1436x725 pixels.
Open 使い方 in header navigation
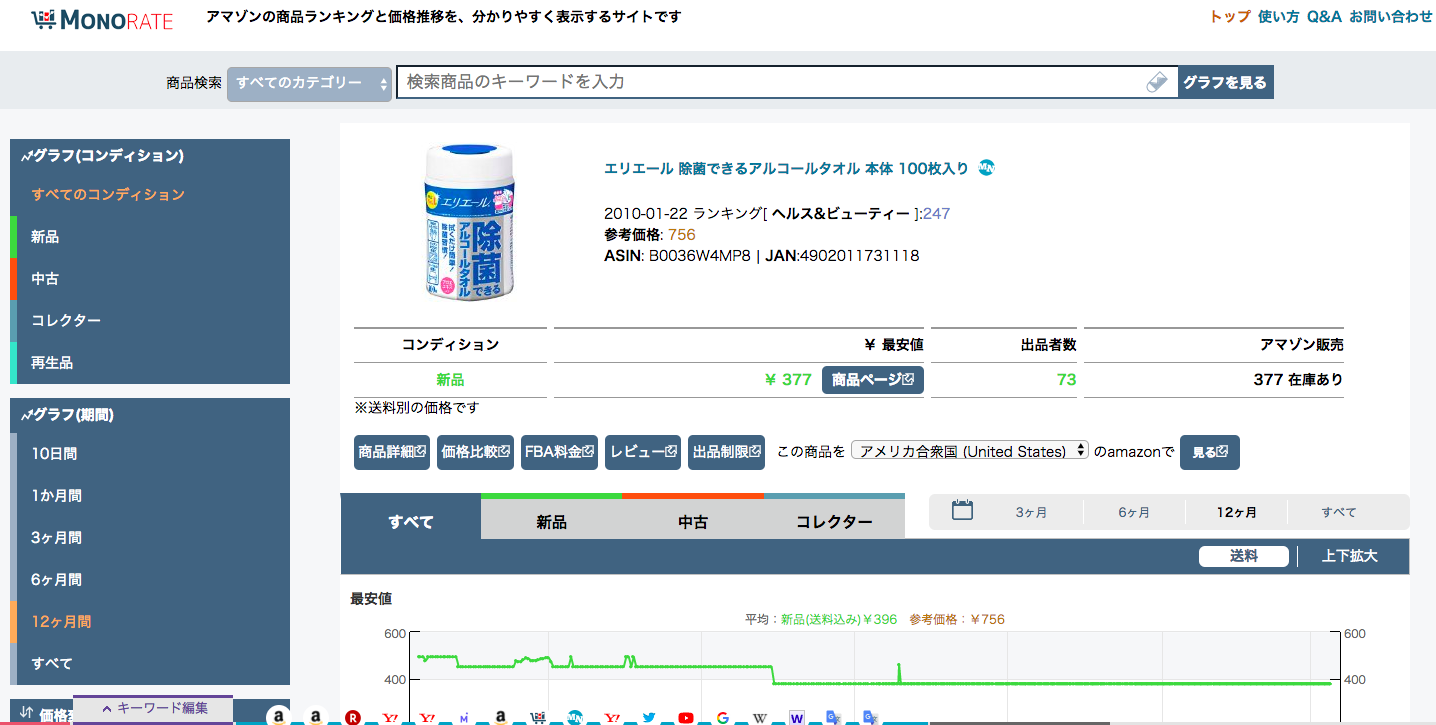tap(1278, 16)
